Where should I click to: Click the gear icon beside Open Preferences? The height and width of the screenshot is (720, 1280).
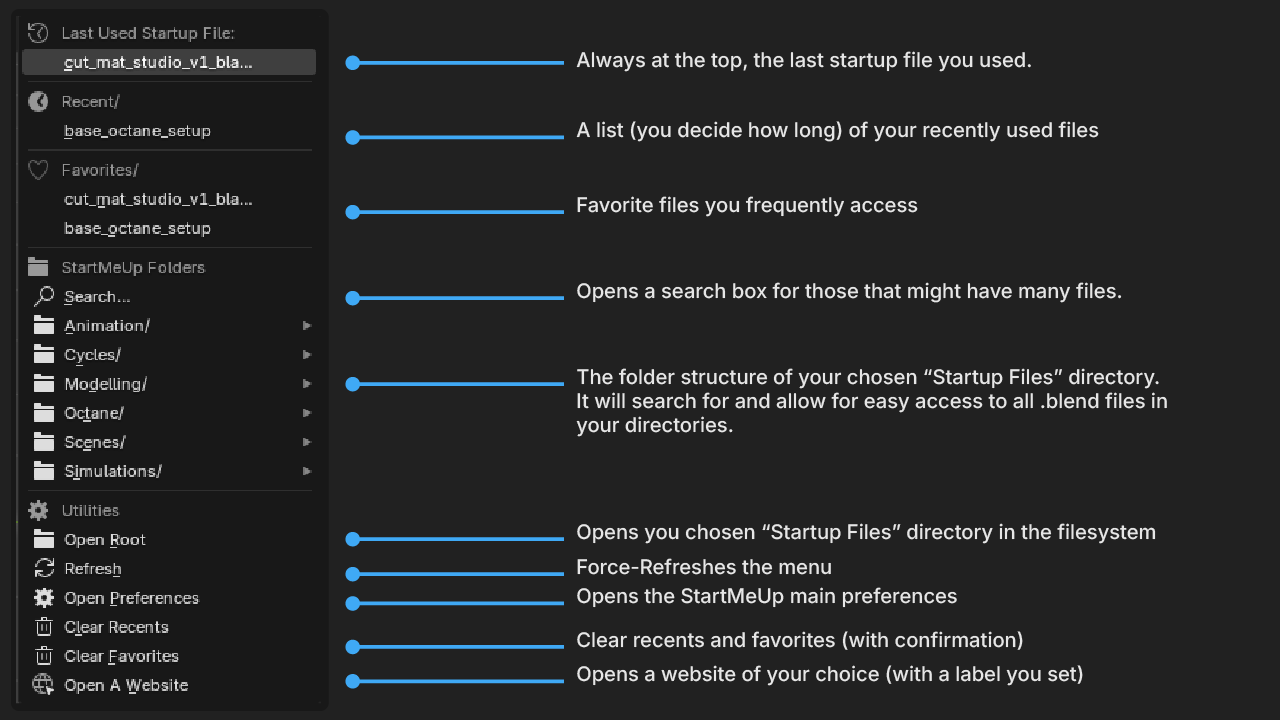click(x=44, y=597)
